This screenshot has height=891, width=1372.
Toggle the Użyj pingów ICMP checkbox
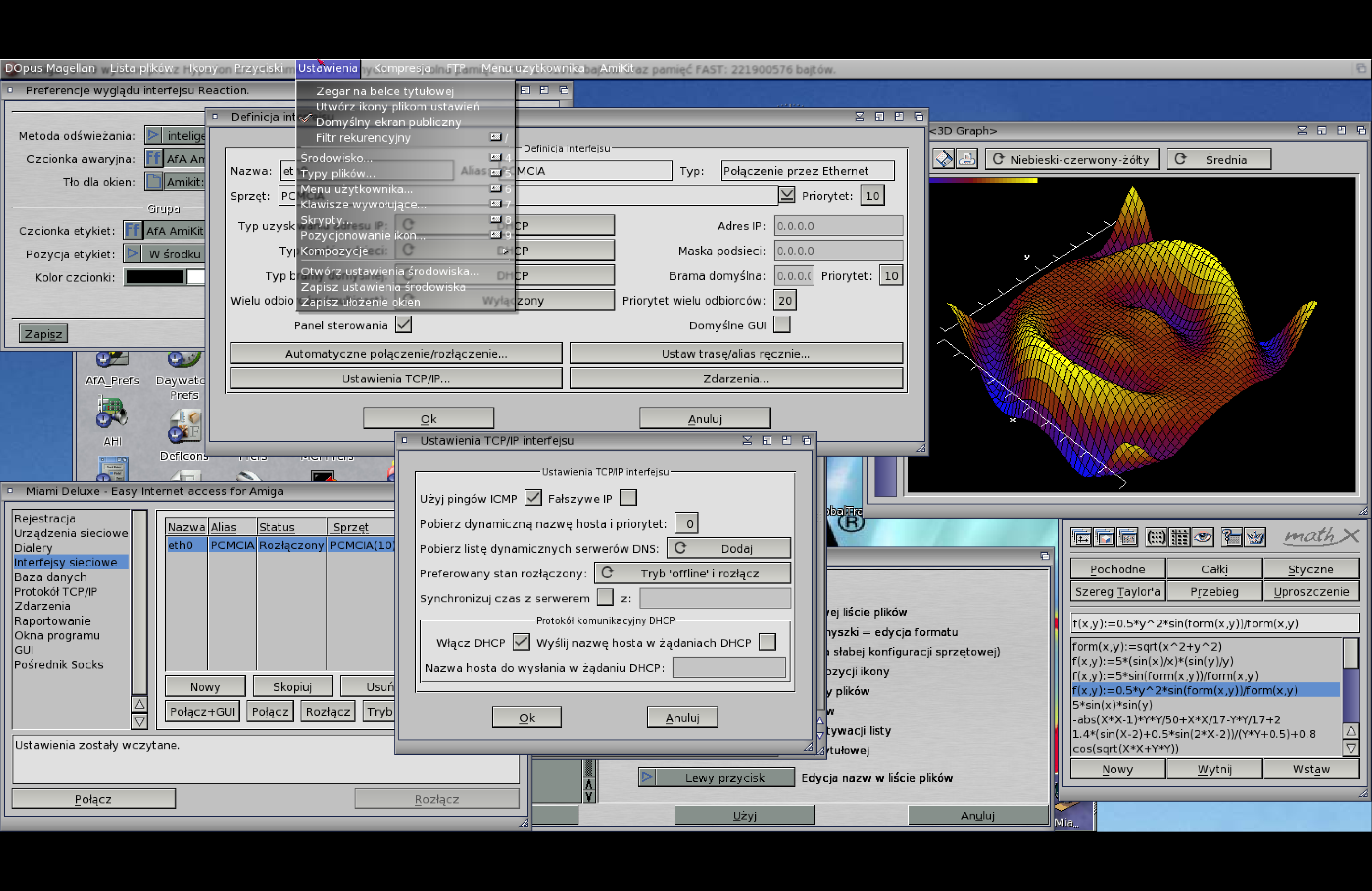533,498
